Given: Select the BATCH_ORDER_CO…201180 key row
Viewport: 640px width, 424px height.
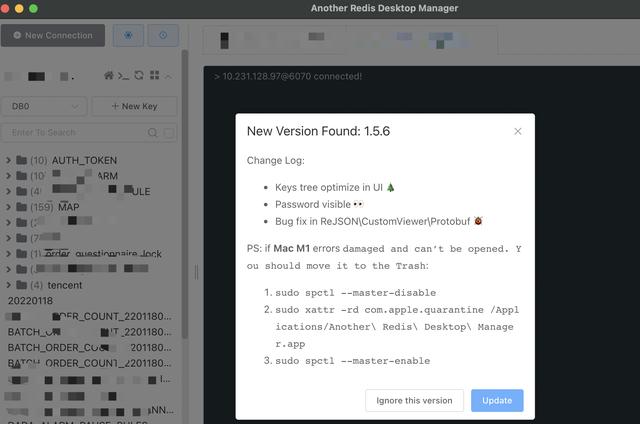Looking at the screenshot, I should pos(91,347).
